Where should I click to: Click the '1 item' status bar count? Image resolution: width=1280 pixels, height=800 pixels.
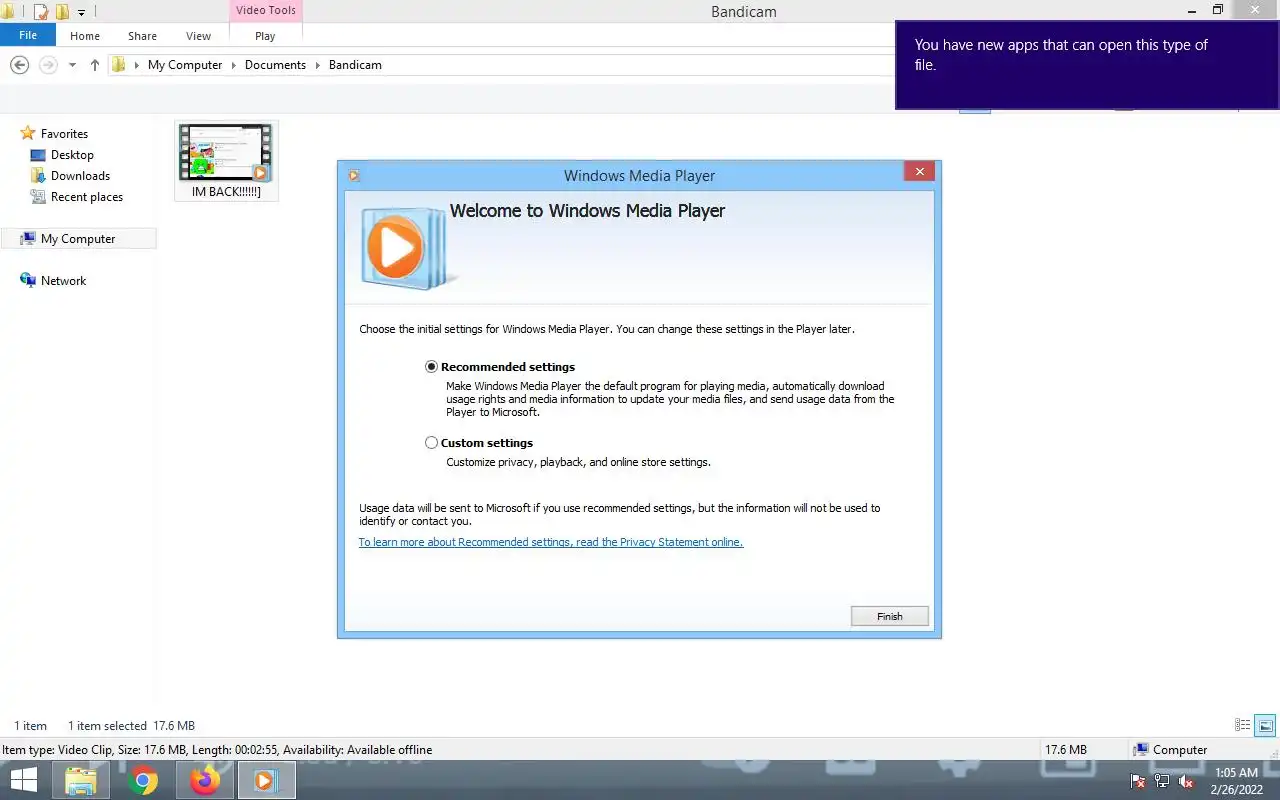(30, 726)
